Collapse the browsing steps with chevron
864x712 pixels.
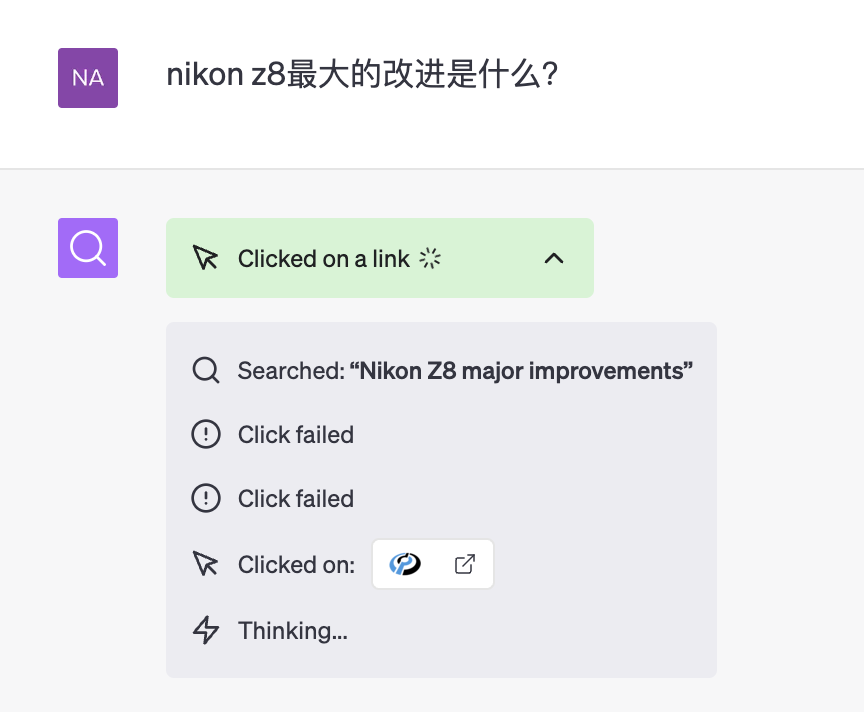click(553, 259)
